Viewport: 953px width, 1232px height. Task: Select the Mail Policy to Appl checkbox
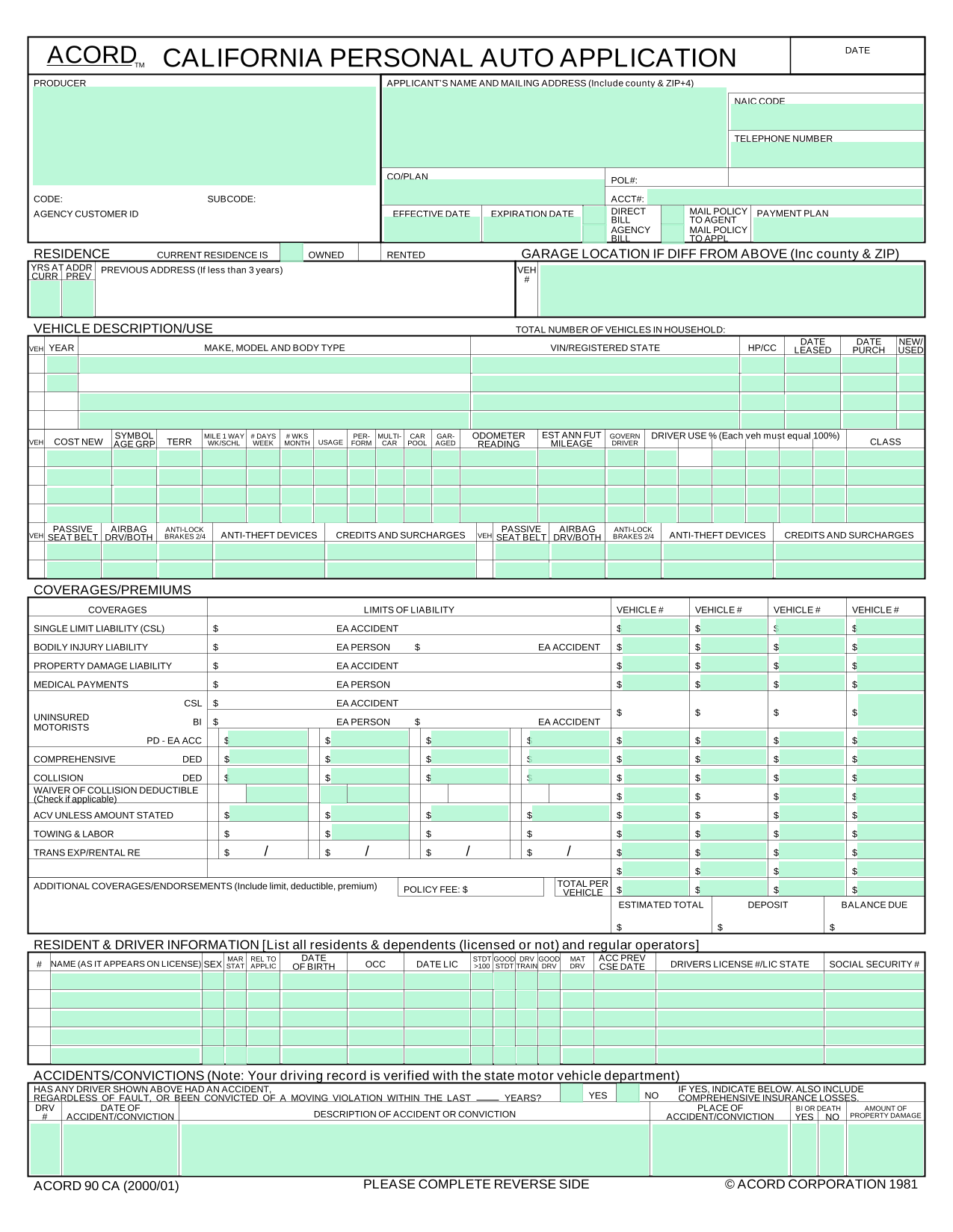[673, 233]
